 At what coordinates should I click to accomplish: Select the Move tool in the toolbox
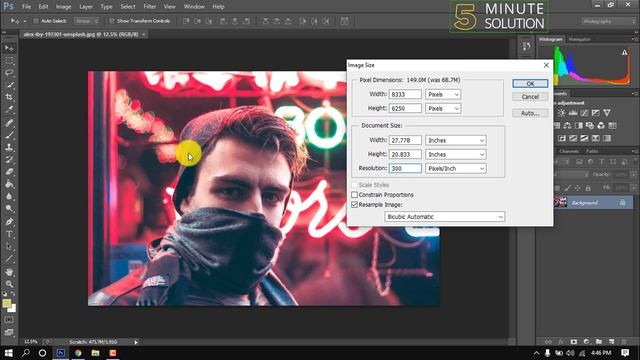[9, 48]
